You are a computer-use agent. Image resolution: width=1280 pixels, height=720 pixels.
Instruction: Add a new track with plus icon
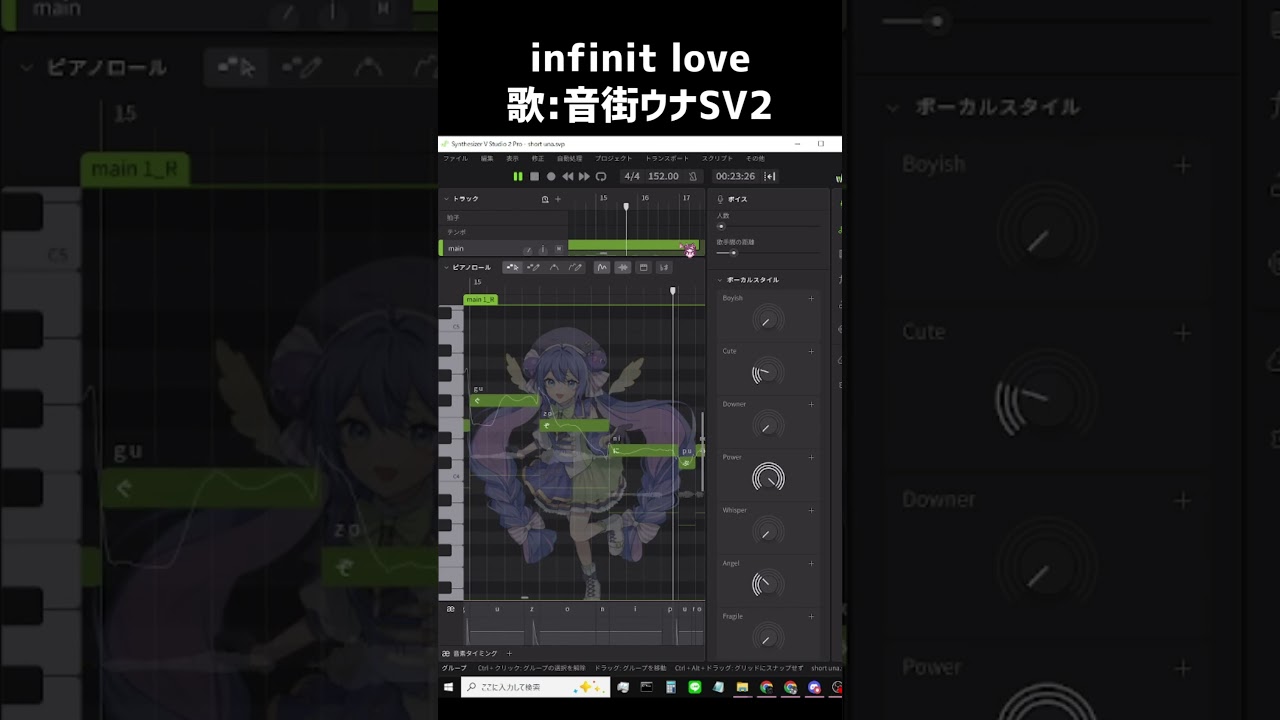(x=558, y=199)
